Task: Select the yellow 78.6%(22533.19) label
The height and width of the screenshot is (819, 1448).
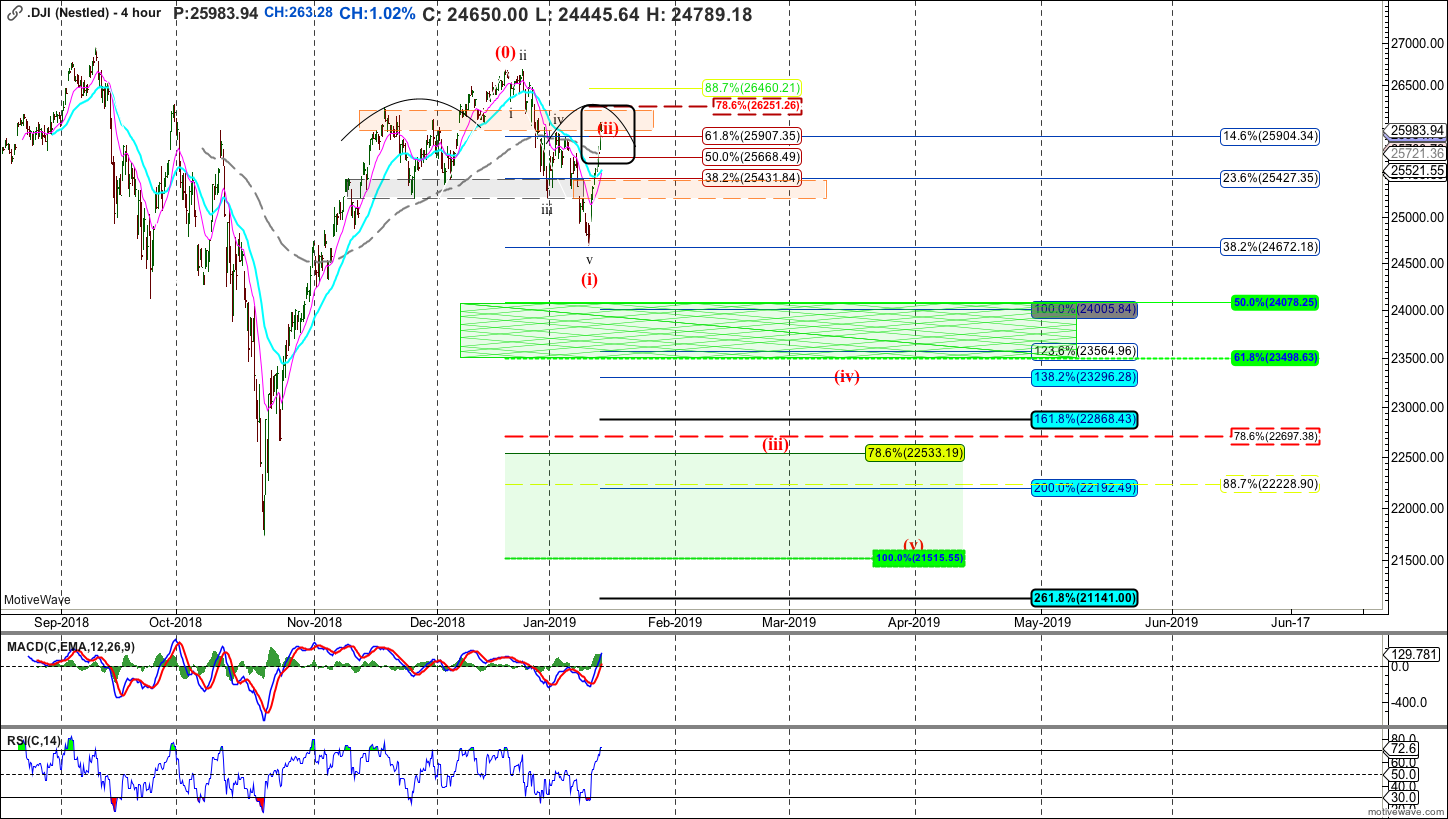Action: tap(915, 453)
